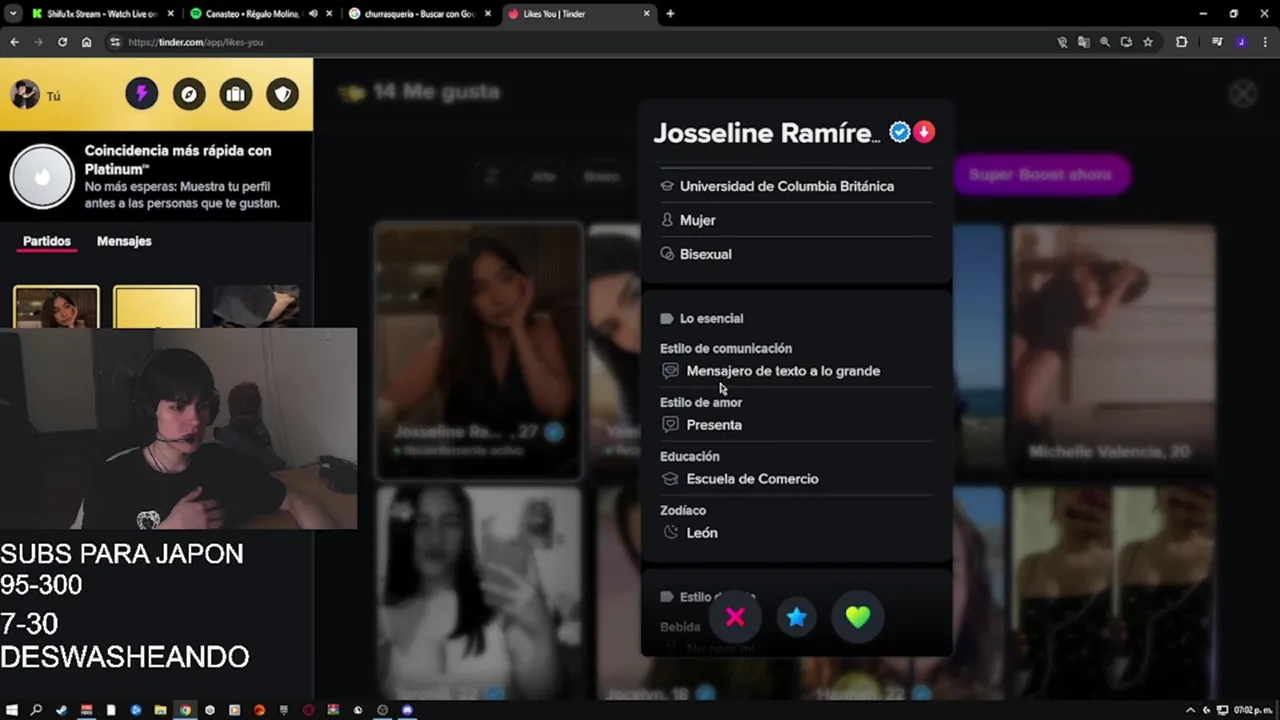Open your profile avatar labeled Tú
This screenshot has width=1280, height=720.
(25, 95)
